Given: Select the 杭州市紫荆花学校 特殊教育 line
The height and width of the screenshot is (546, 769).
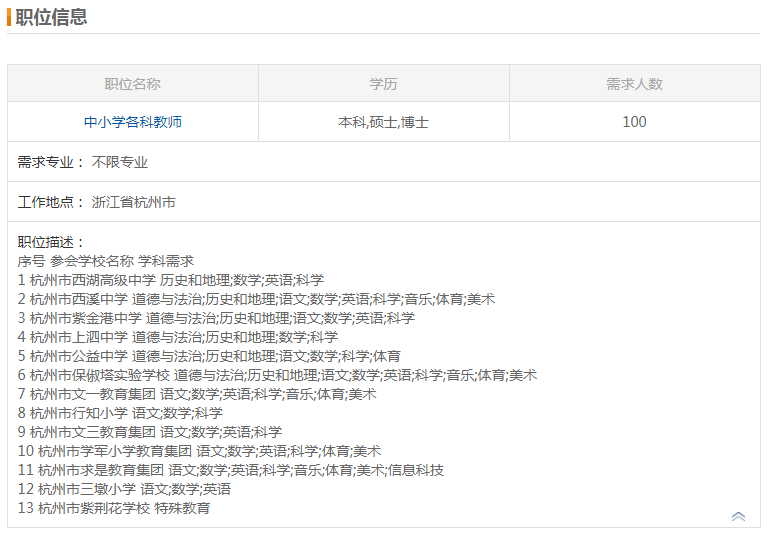Looking at the screenshot, I should pos(114,508).
